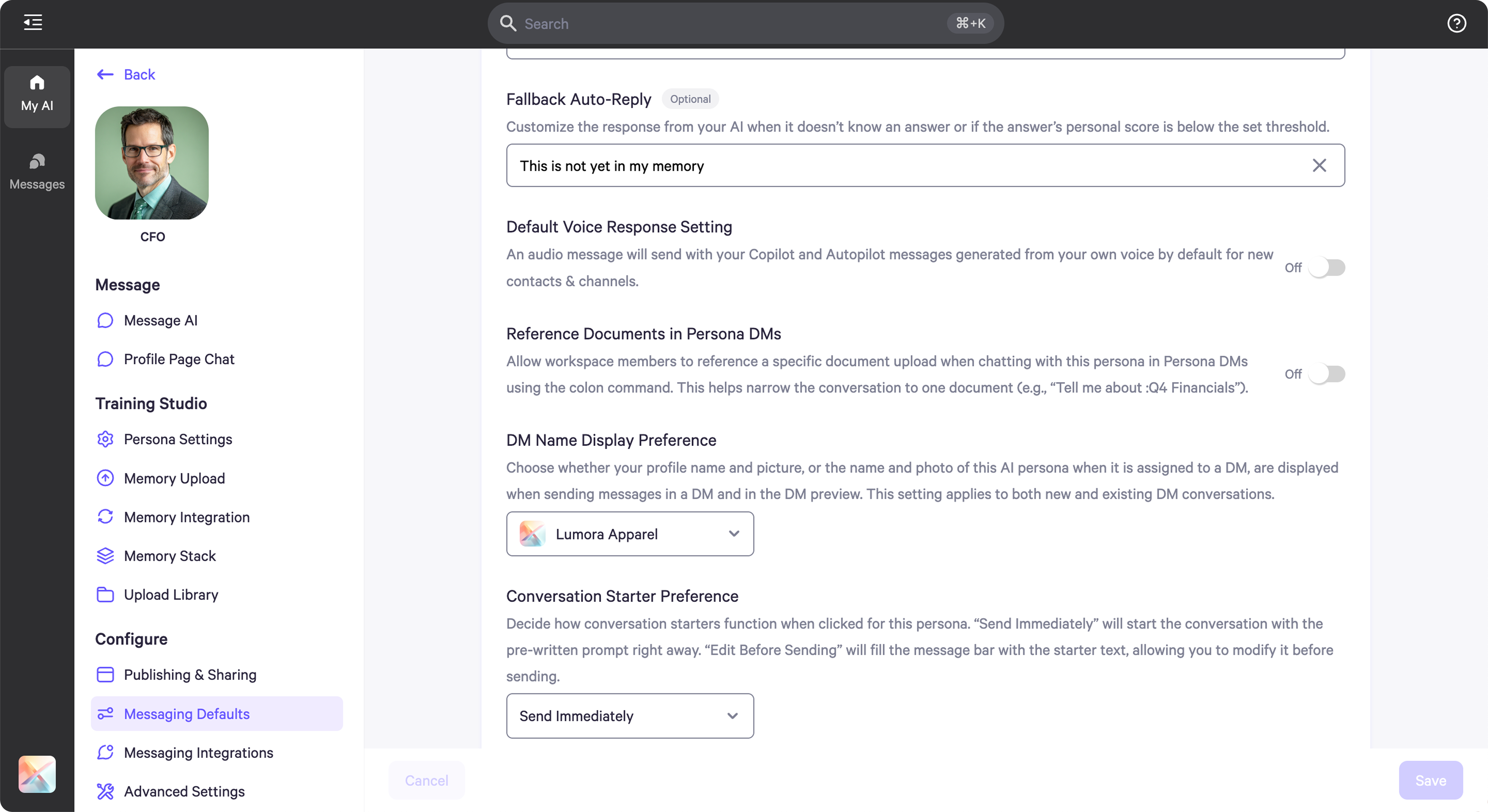Switch to Profile Page Chat

coord(179,358)
